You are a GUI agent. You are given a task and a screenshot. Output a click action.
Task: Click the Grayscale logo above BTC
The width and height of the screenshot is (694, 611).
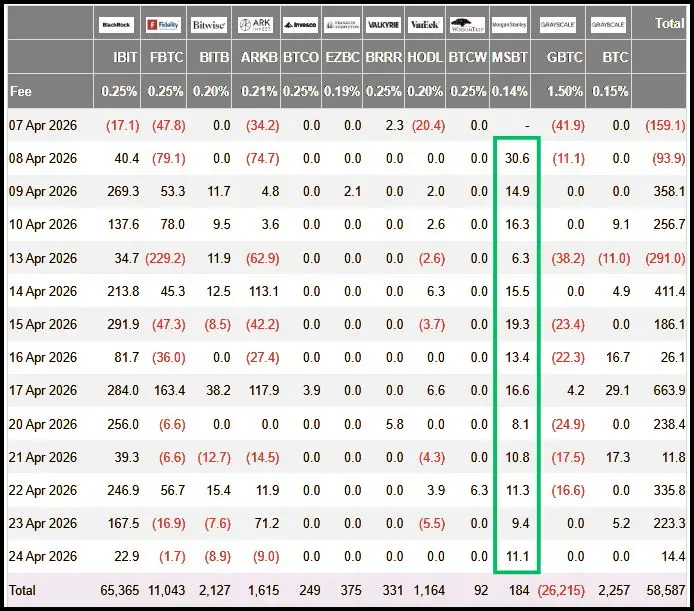pos(609,25)
